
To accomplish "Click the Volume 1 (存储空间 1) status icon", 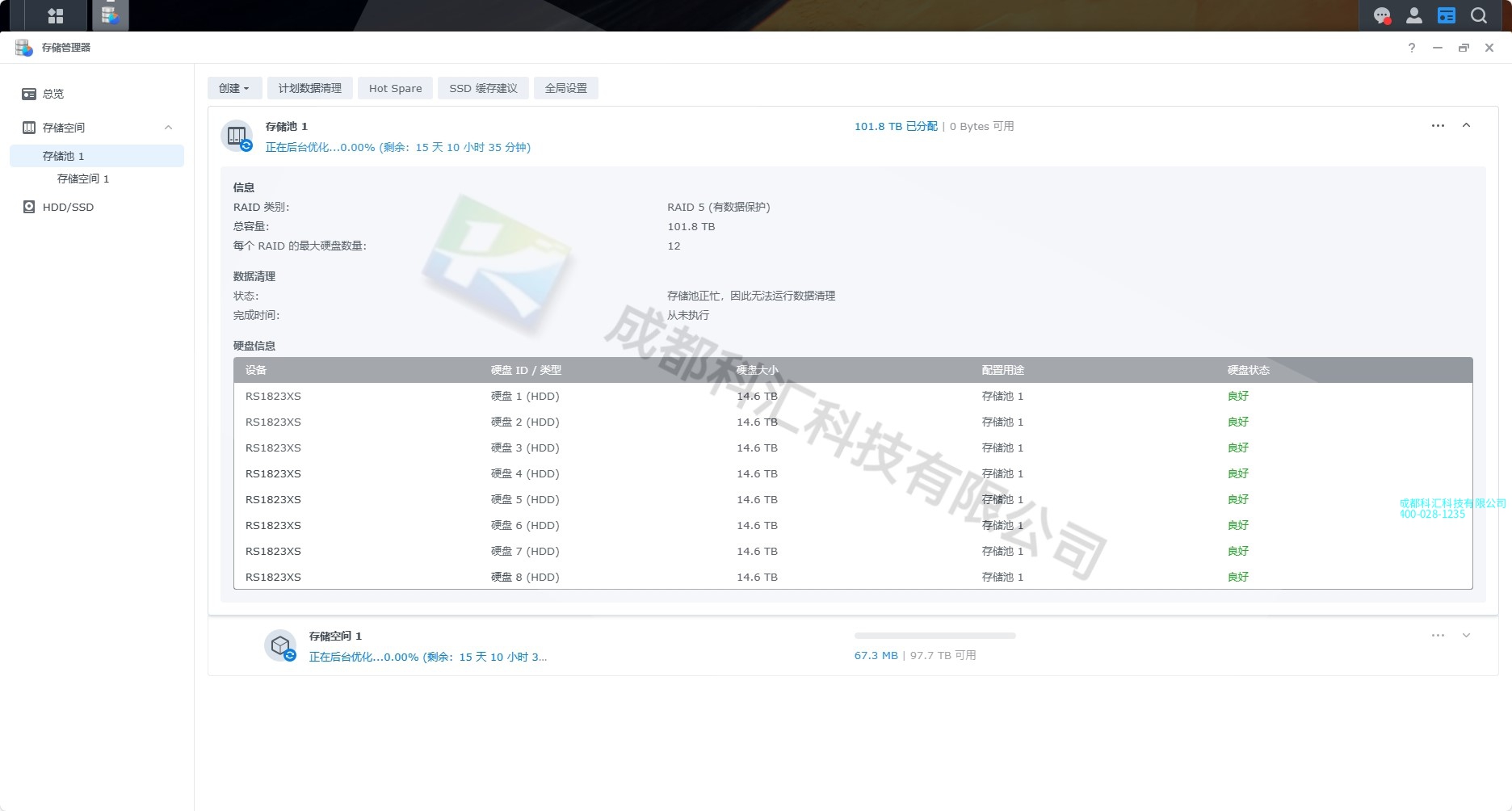I will 280,645.
